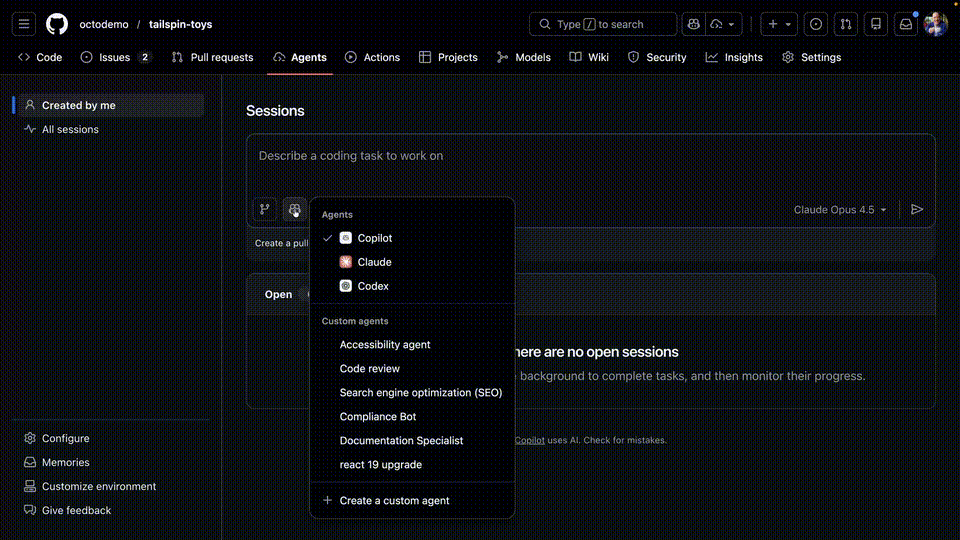Select the Copilot agent option
The width and height of the screenshot is (960, 540).
tap(374, 238)
